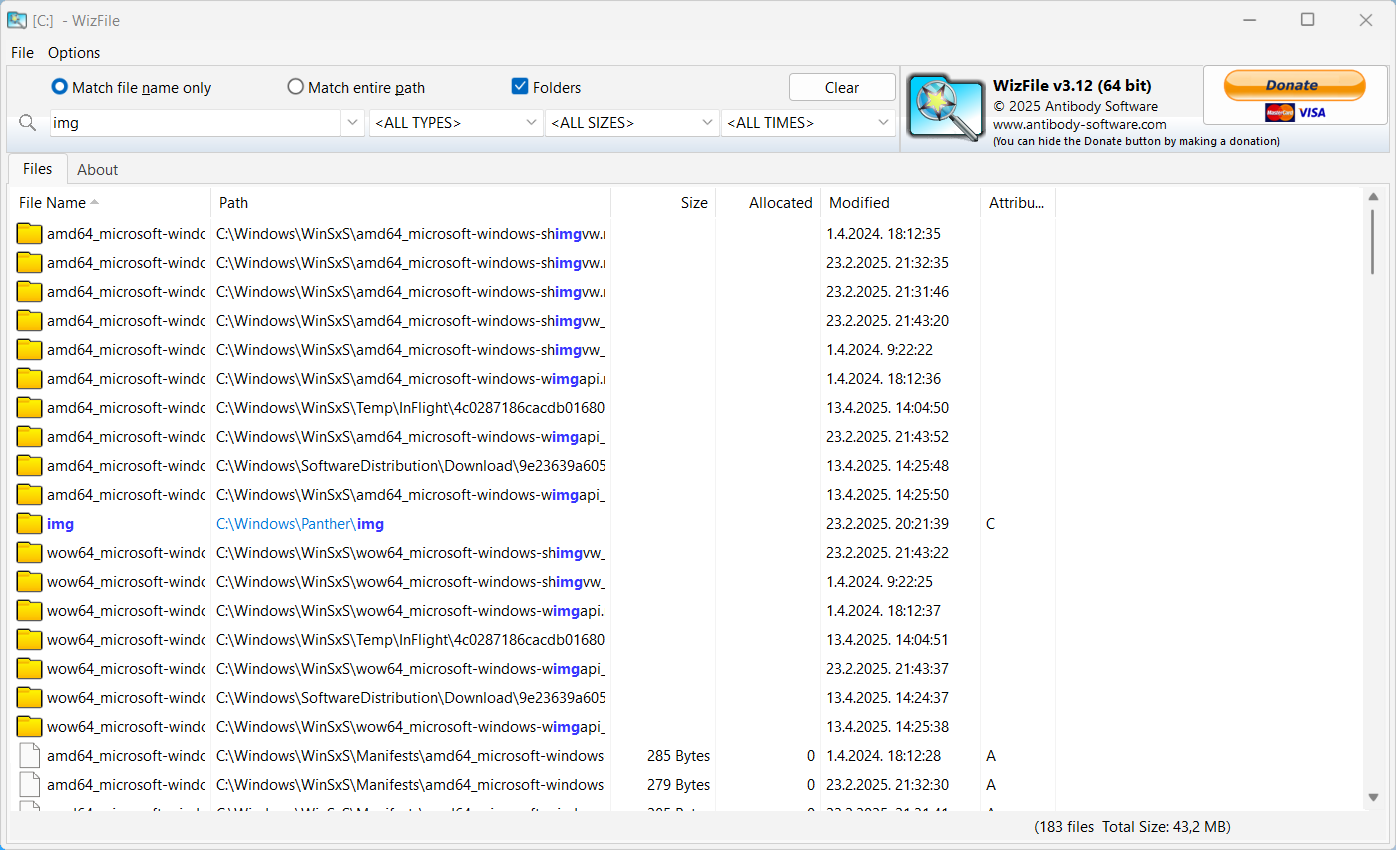Click folder icon for row modified 21:43:20
The width and height of the screenshot is (1396, 850).
(x=30, y=321)
